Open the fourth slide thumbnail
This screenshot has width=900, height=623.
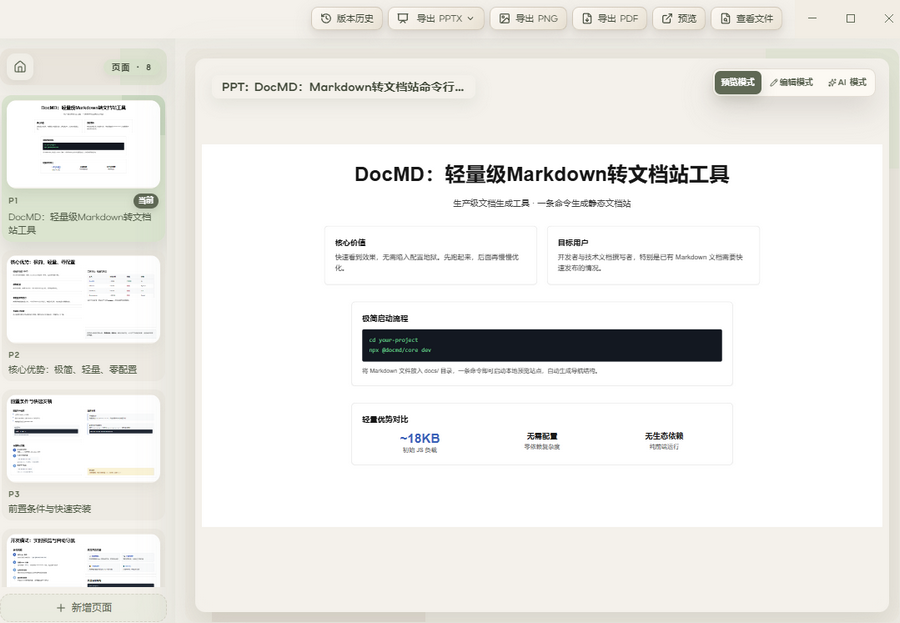tap(83, 561)
